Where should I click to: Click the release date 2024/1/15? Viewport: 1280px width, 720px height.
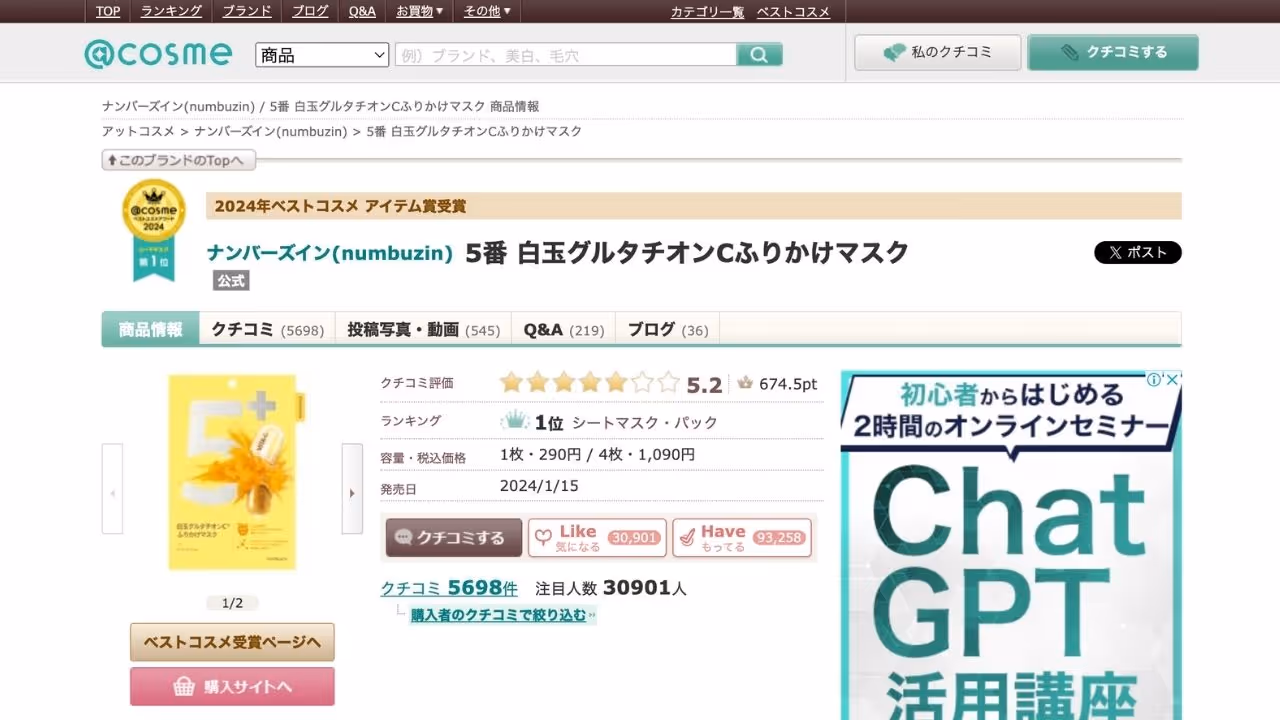(x=539, y=486)
